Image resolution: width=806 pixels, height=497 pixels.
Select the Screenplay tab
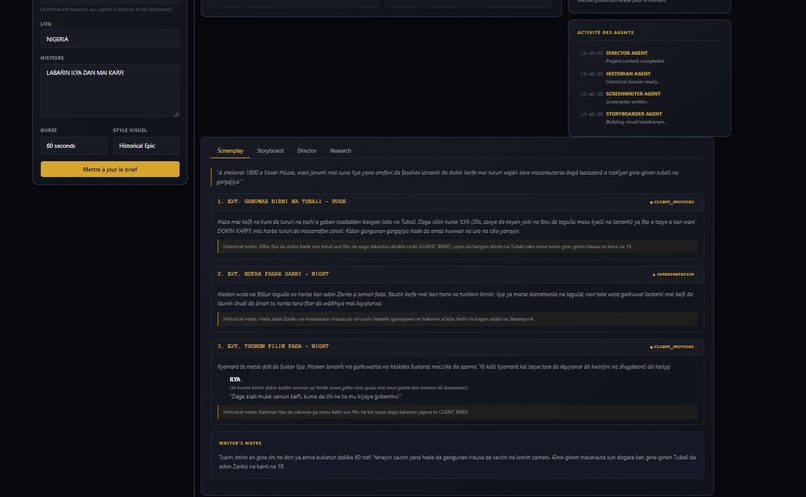point(230,151)
